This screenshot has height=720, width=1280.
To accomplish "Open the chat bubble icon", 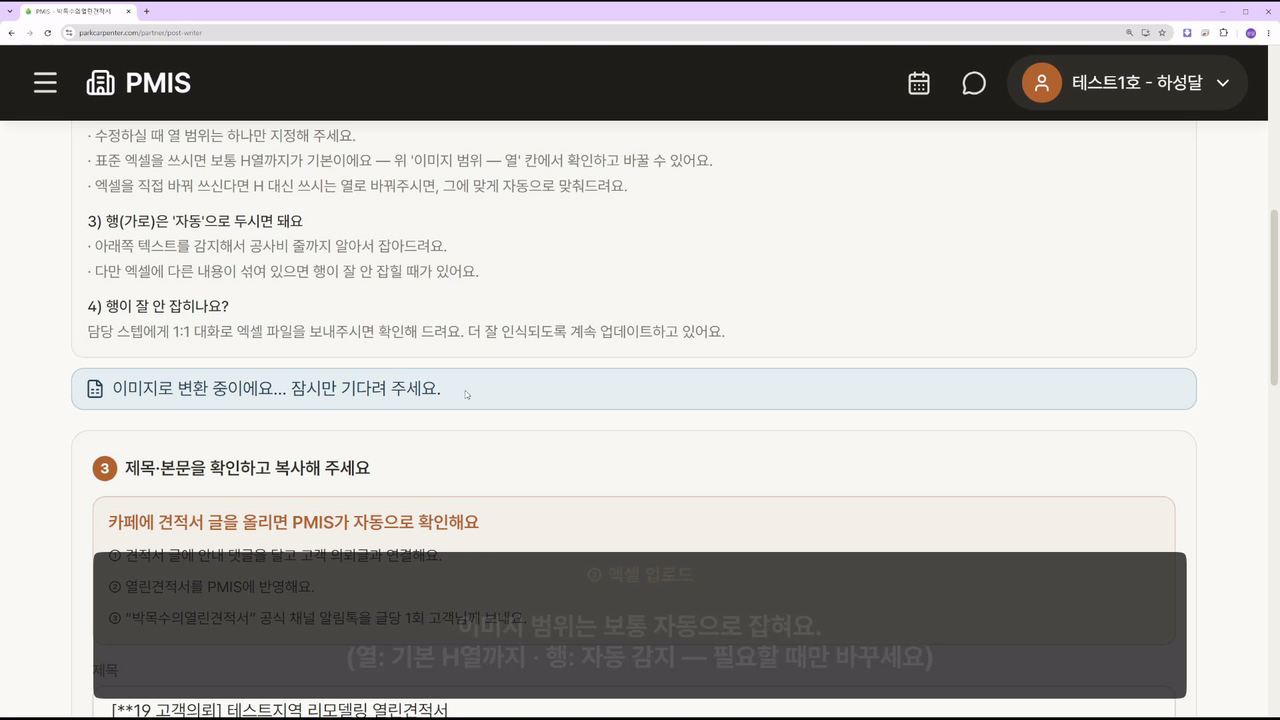I will 974,83.
